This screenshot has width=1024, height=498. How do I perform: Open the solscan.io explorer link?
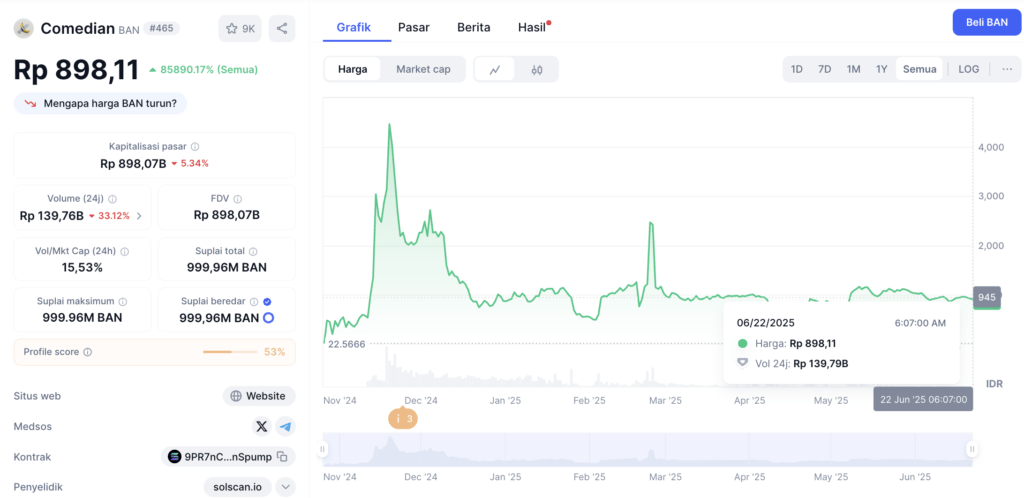tap(238, 487)
